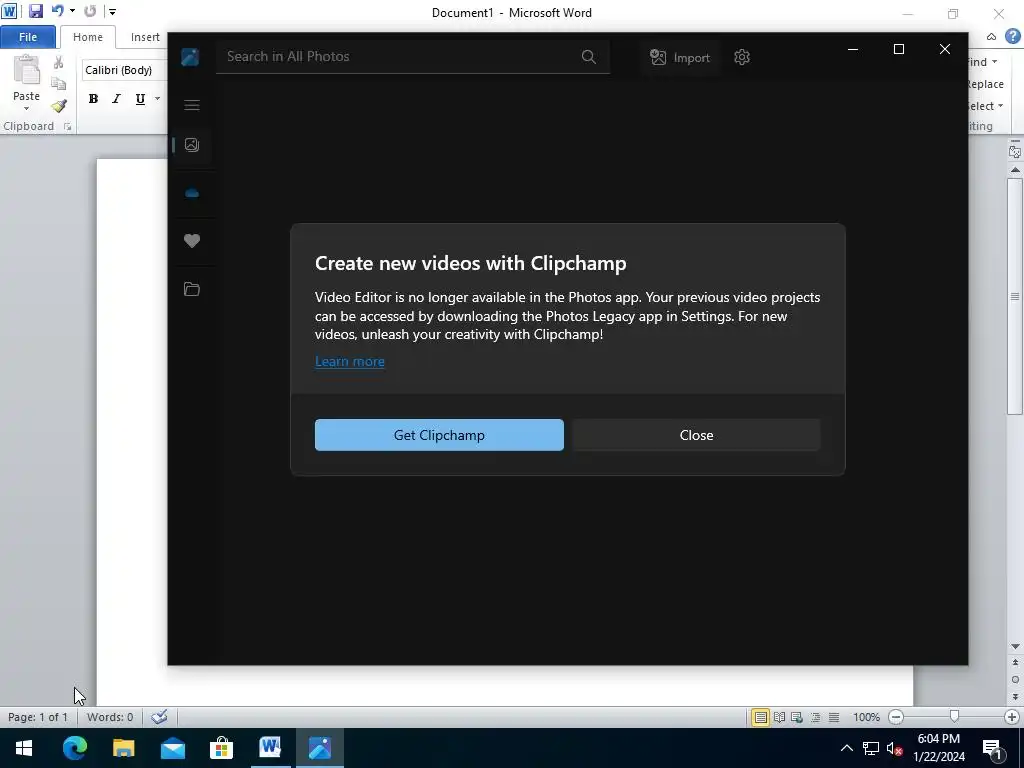Image resolution: width=1024 pixels, height=768 pixels.
Task: Click Save icon in Word quick access toolbar
Action: [35, 11]
